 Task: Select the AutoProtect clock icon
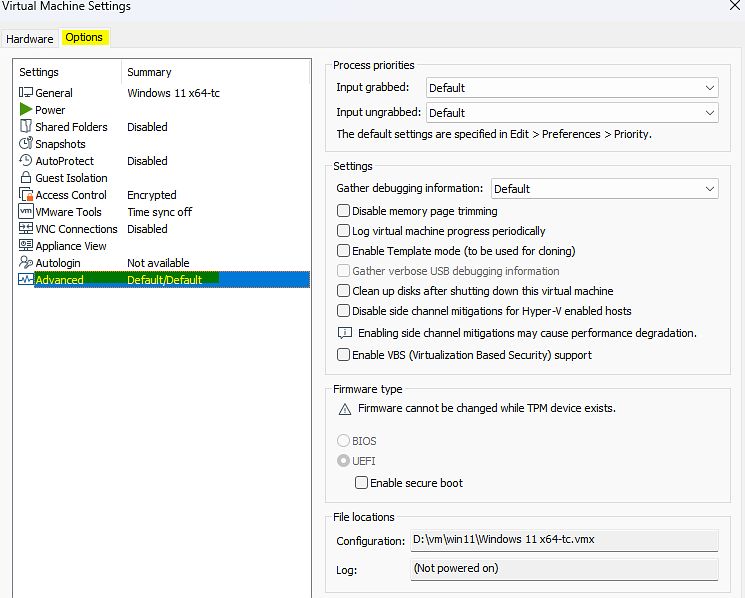pos(26,161)
